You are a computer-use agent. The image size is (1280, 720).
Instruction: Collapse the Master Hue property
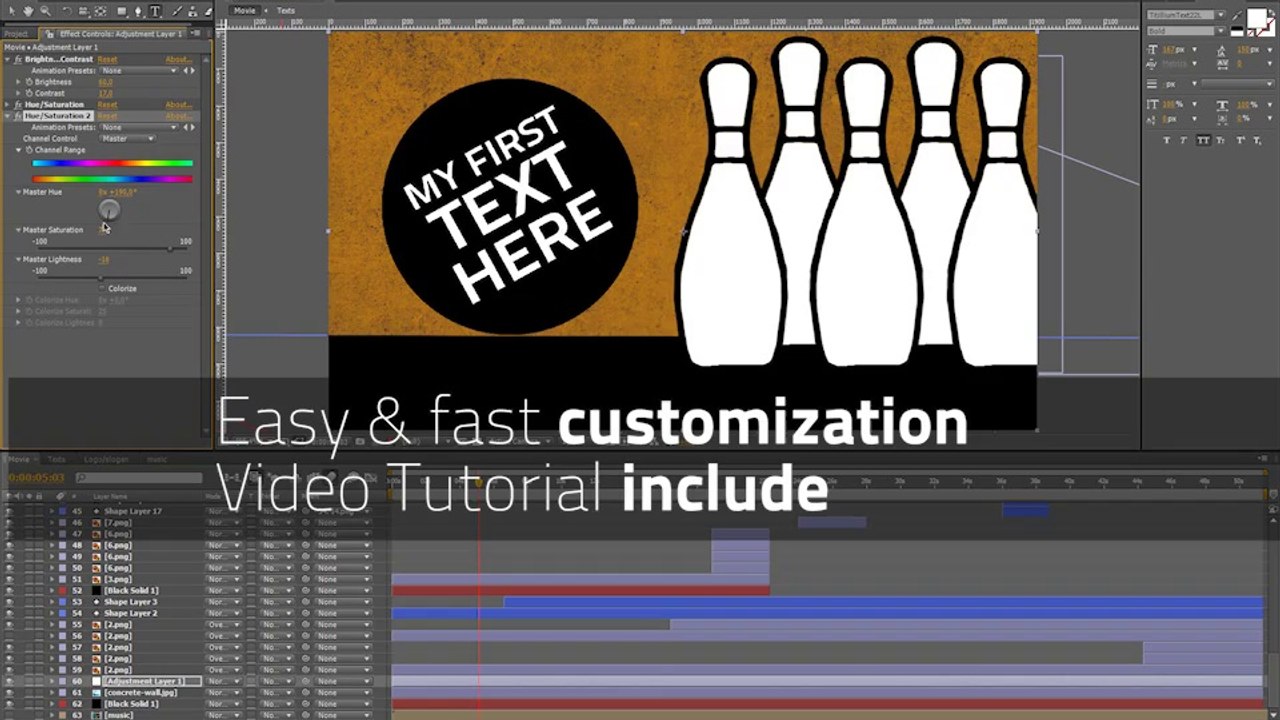coord(18,192)
